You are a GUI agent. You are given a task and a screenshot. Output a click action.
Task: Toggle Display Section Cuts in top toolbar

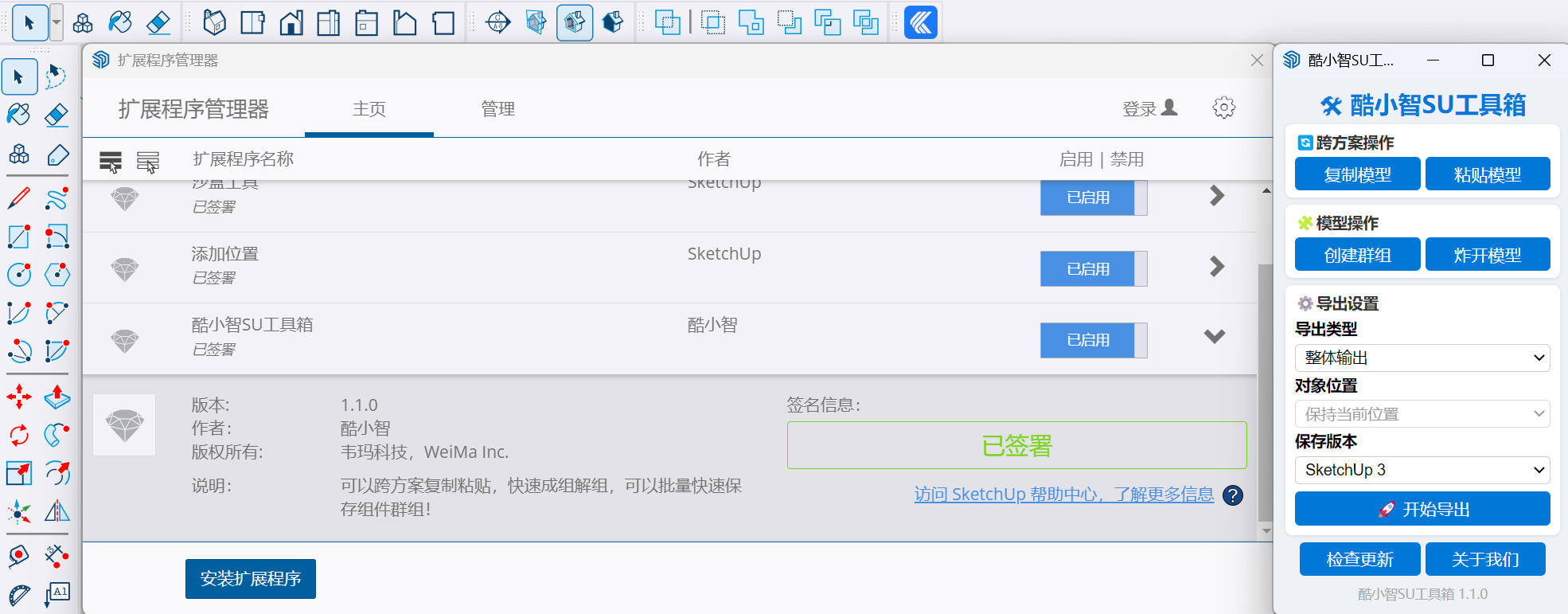[575, 22]
